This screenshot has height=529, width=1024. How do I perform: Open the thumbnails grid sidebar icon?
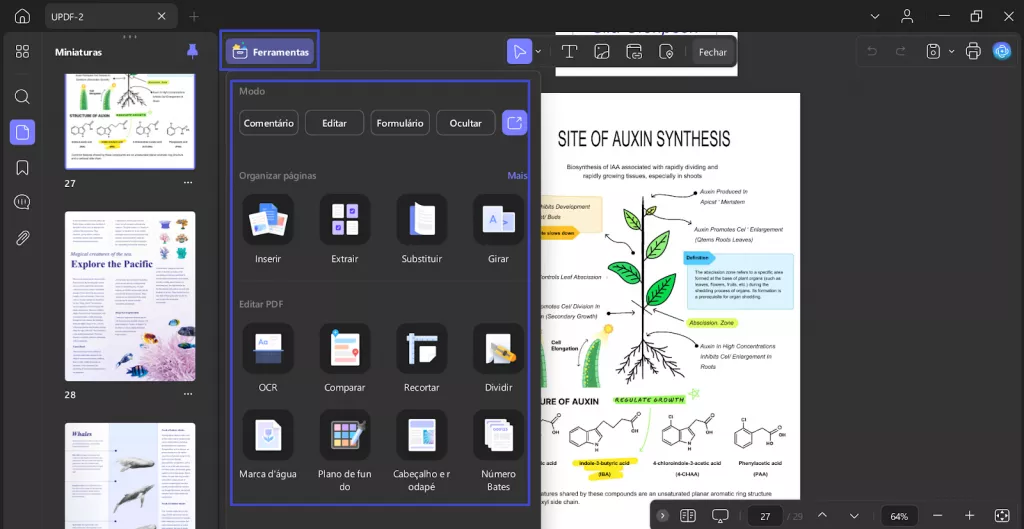tap(22, 52)
